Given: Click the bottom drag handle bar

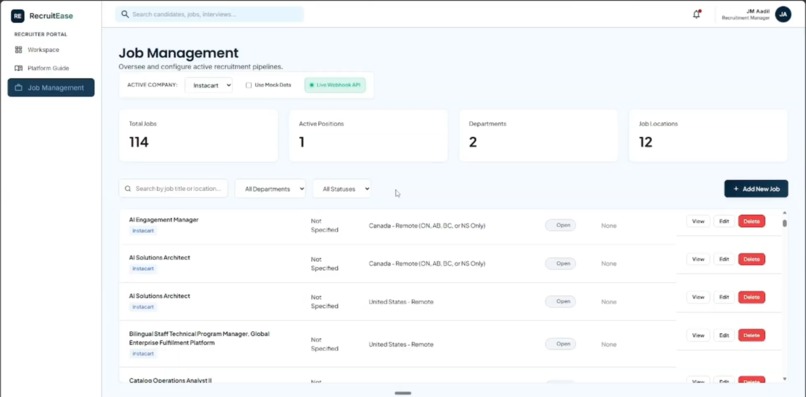Looking at the screenshot, I should click(x=402, y=393).
